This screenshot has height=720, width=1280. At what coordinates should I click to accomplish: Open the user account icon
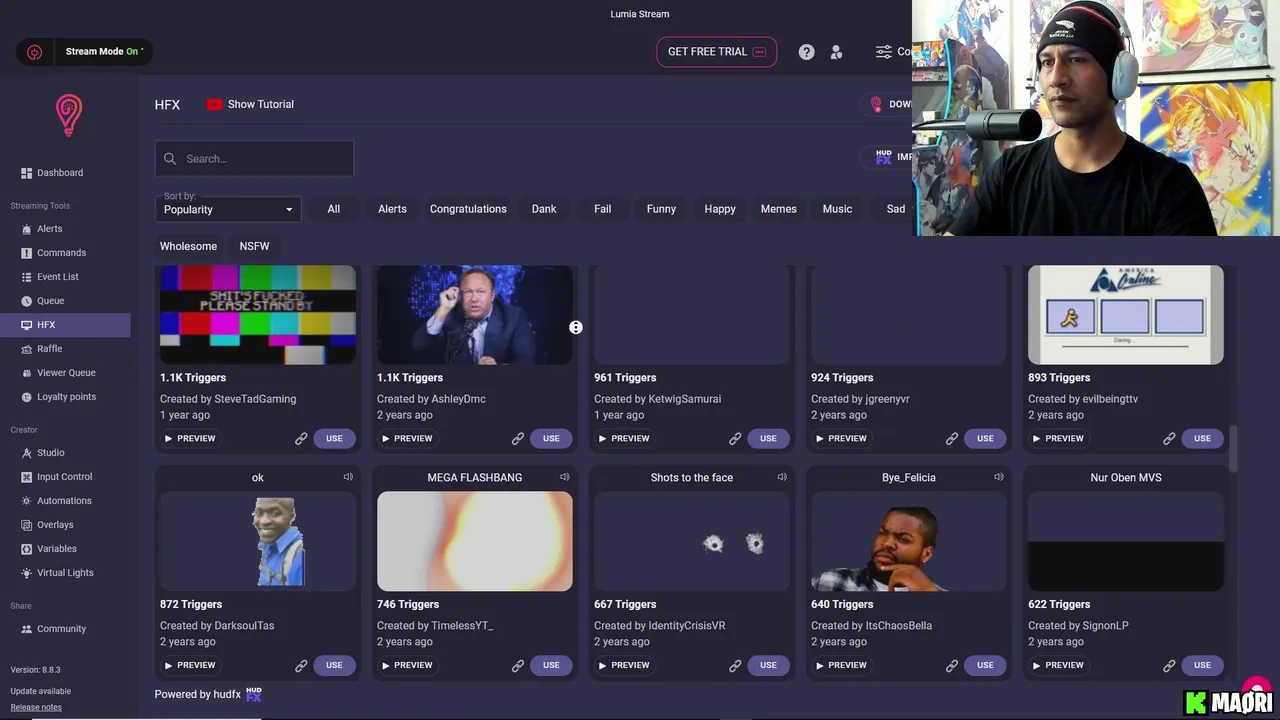[x=836, y=52]
